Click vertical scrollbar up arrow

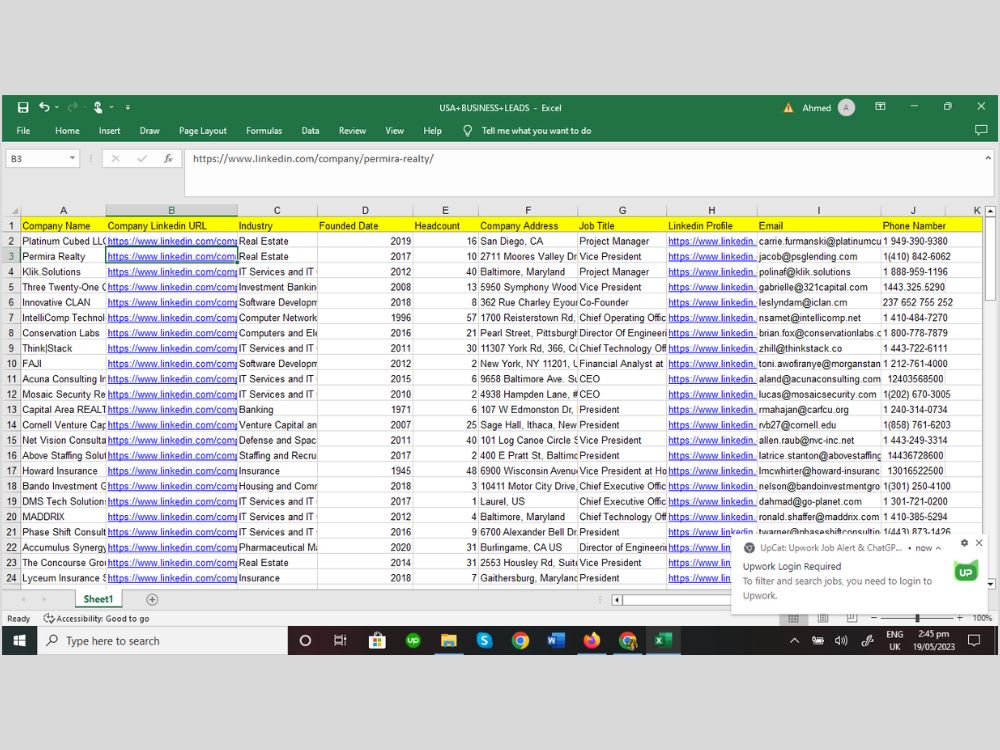click(990, 210)
